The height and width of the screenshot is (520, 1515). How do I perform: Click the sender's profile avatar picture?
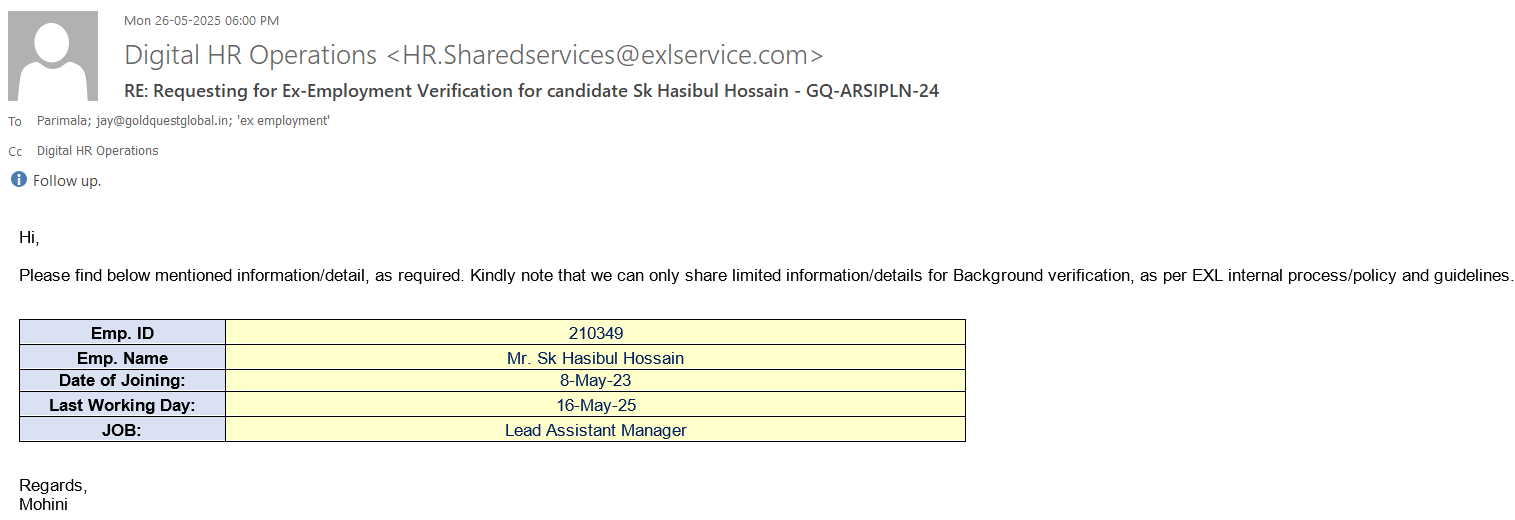pyautogui.click(x=53, y=56)
